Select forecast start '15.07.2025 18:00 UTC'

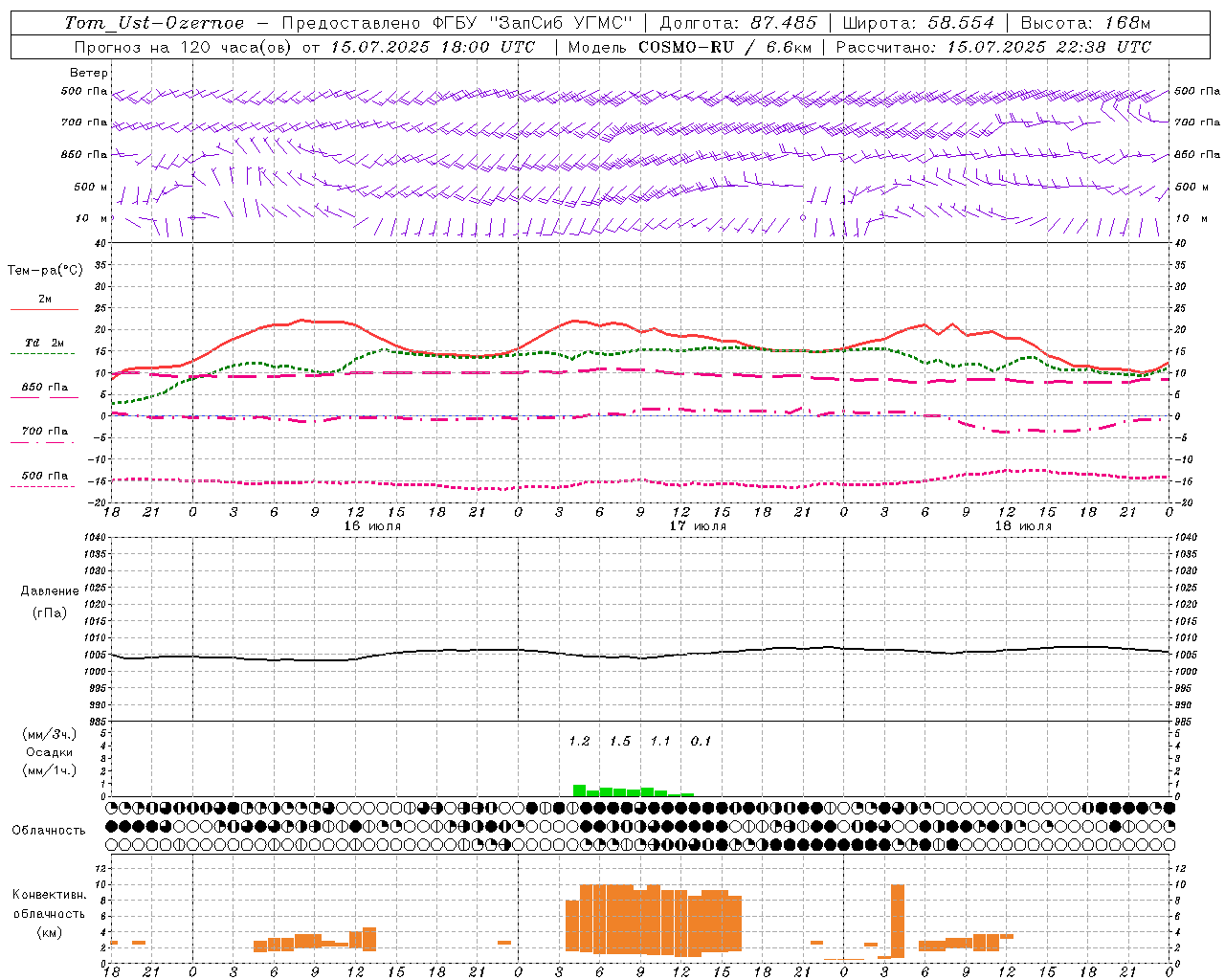pos(433,47)
